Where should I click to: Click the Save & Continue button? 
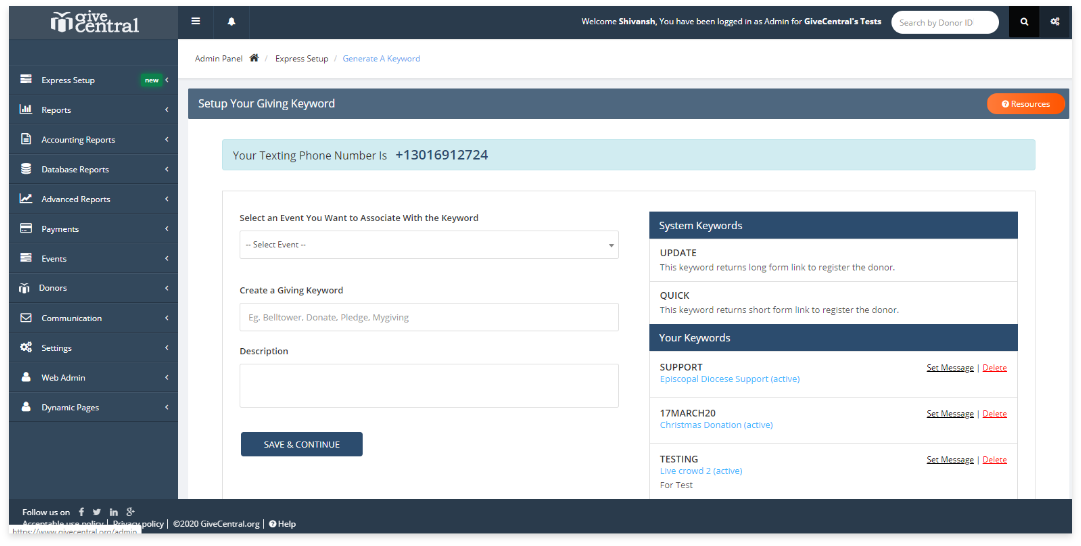[x=301, y=444]
